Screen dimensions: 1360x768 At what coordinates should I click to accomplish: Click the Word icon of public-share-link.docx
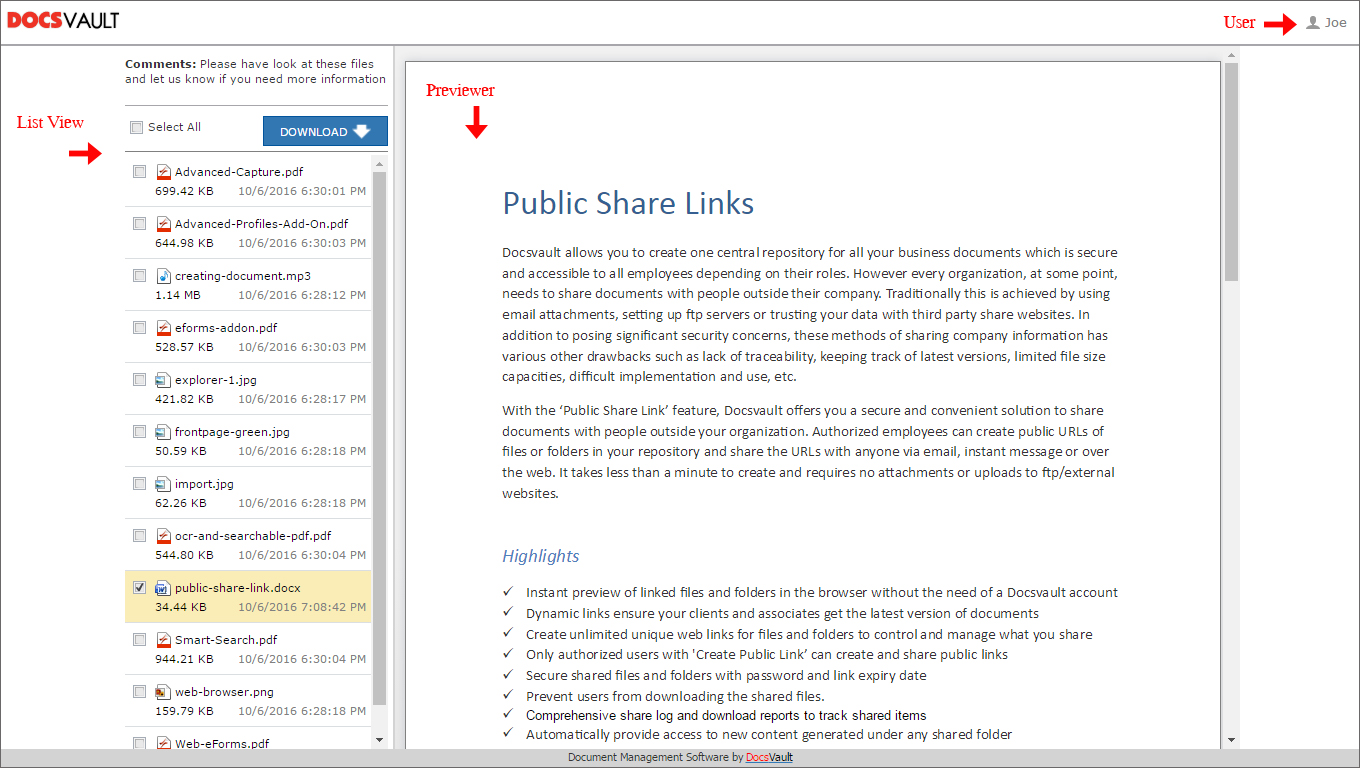[x=164, y=588]
